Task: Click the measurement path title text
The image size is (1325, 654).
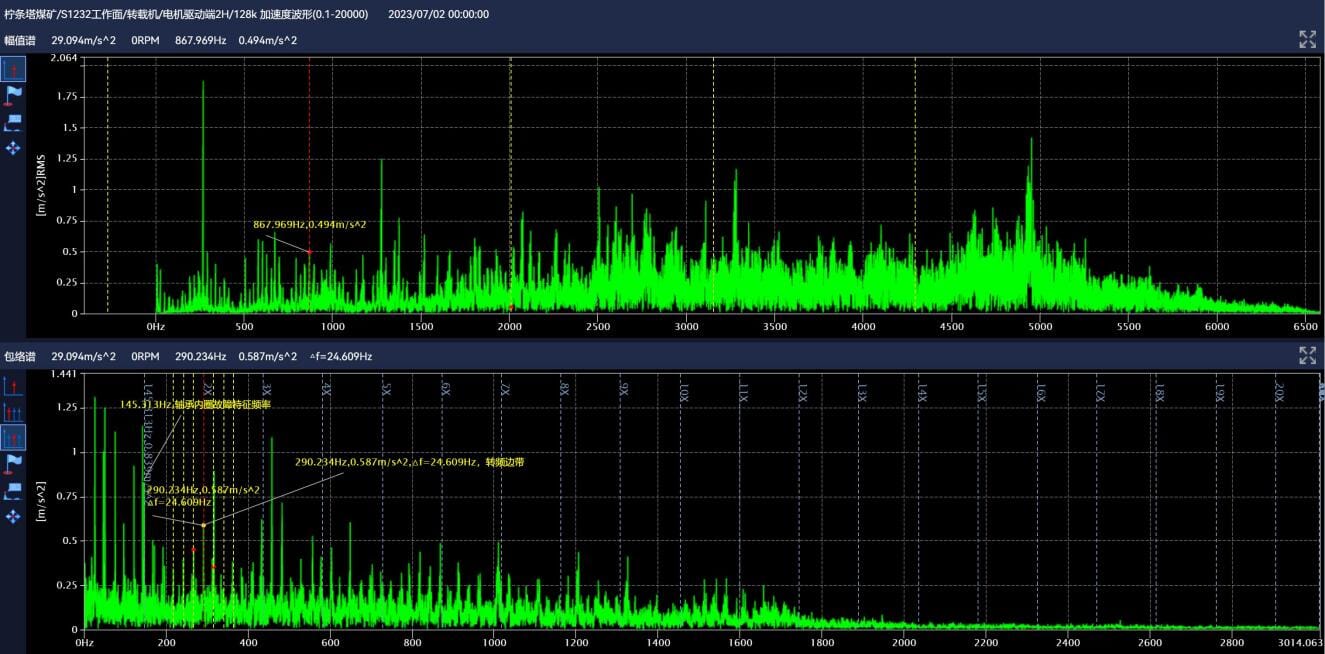Action: [x=186, y=14]
